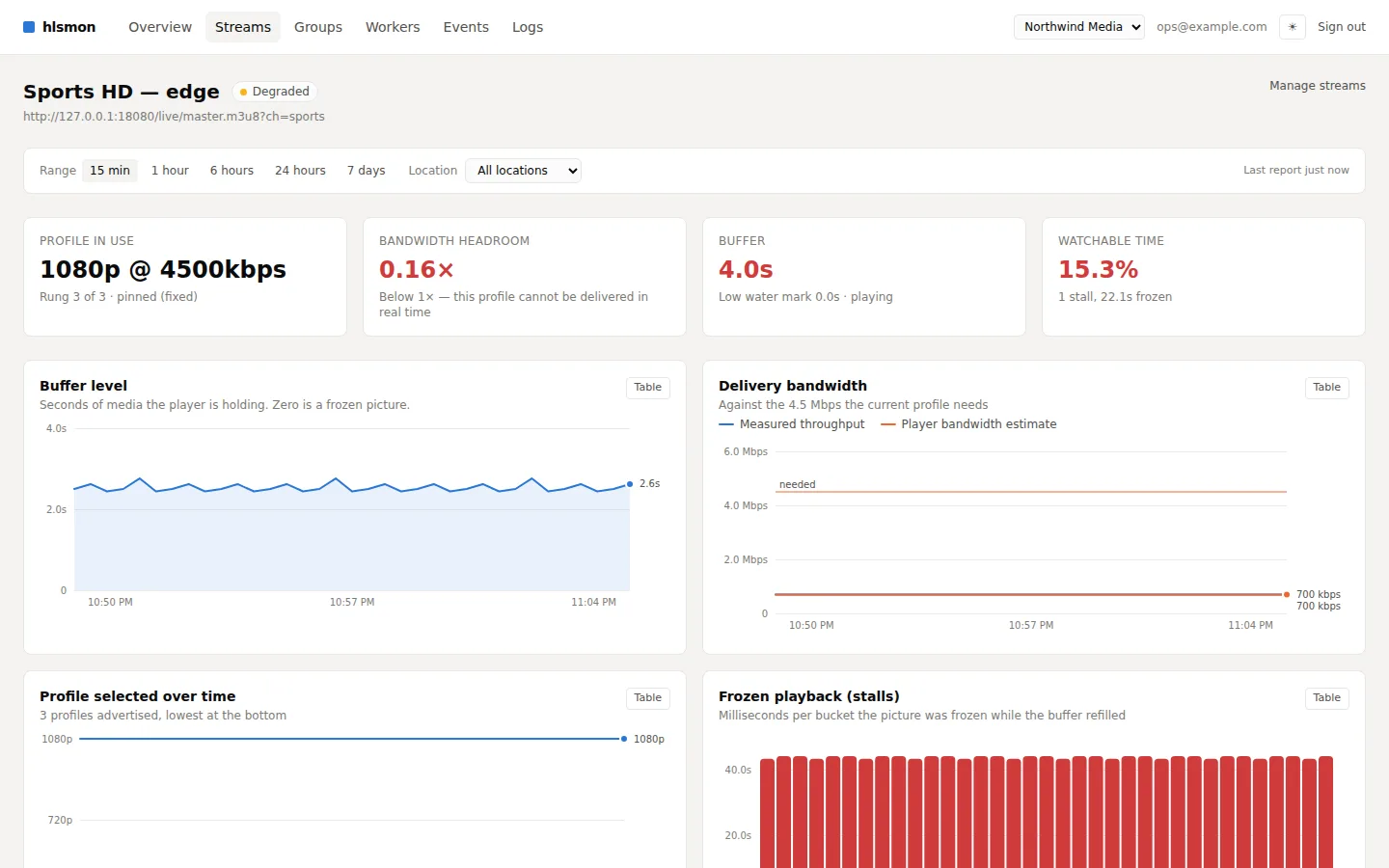Click the '1 stall, 22.1s frozen' text
The height and width of the screenshot is (868, 1389).
(1115, 297)
